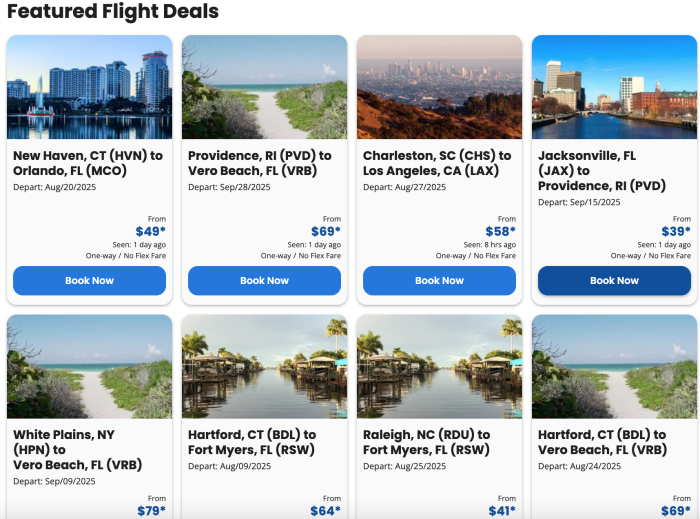The width and height of the screenshot is (700, 519).
Task: Open the Providence riverfront city image
Action: click(x=614, y=88)
